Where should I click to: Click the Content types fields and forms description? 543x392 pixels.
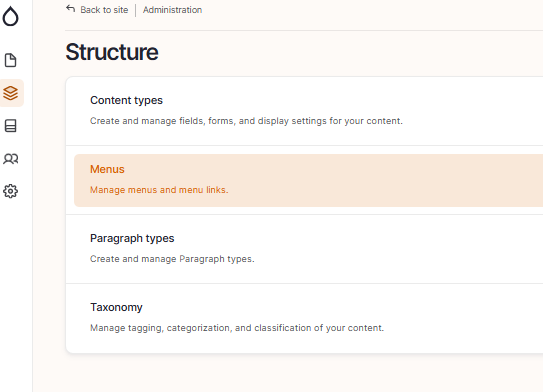pyautogui.click(x=246, y=121)
